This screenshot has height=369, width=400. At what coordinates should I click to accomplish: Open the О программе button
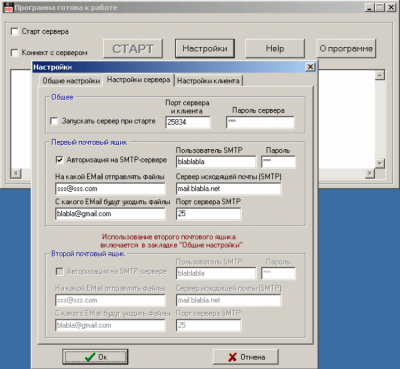(346, 49)
